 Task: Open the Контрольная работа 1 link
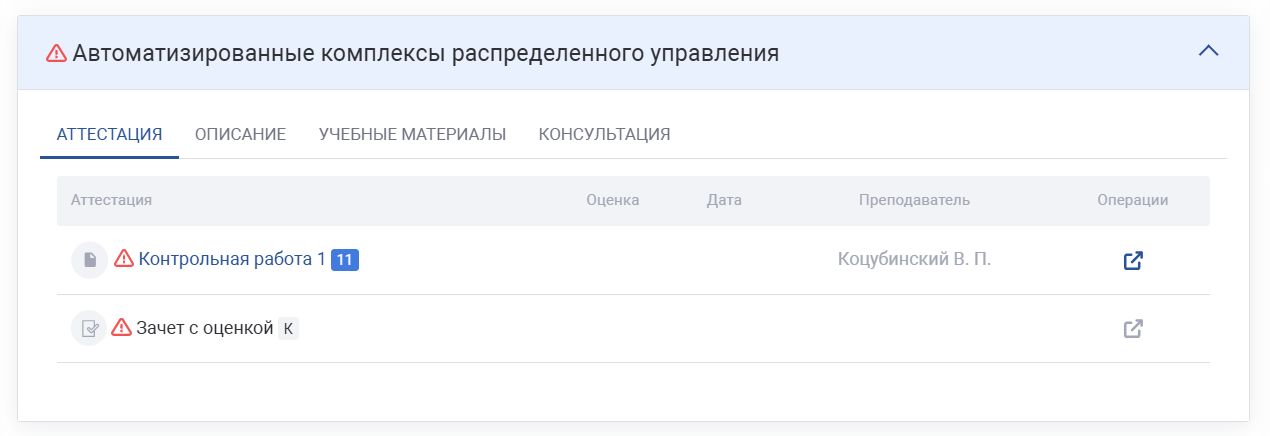(x=232, y=259)
